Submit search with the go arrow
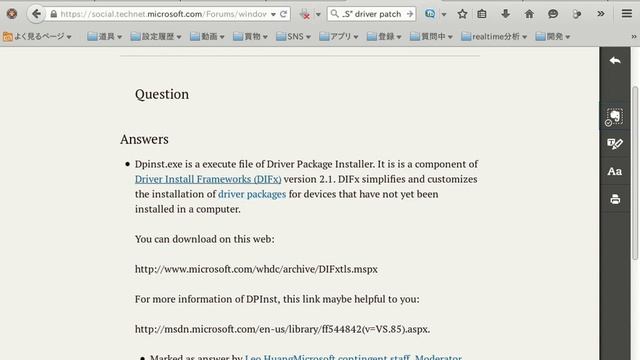Image resolution: width=640 pixels, height=360 pixels. pyautogui.click(x=410, y=14)
